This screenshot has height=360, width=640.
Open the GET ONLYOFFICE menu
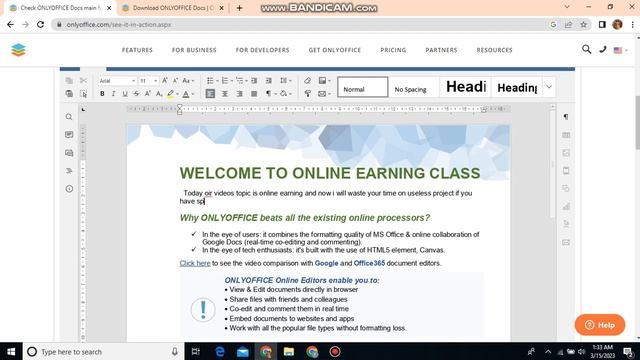tap(335, 50)
